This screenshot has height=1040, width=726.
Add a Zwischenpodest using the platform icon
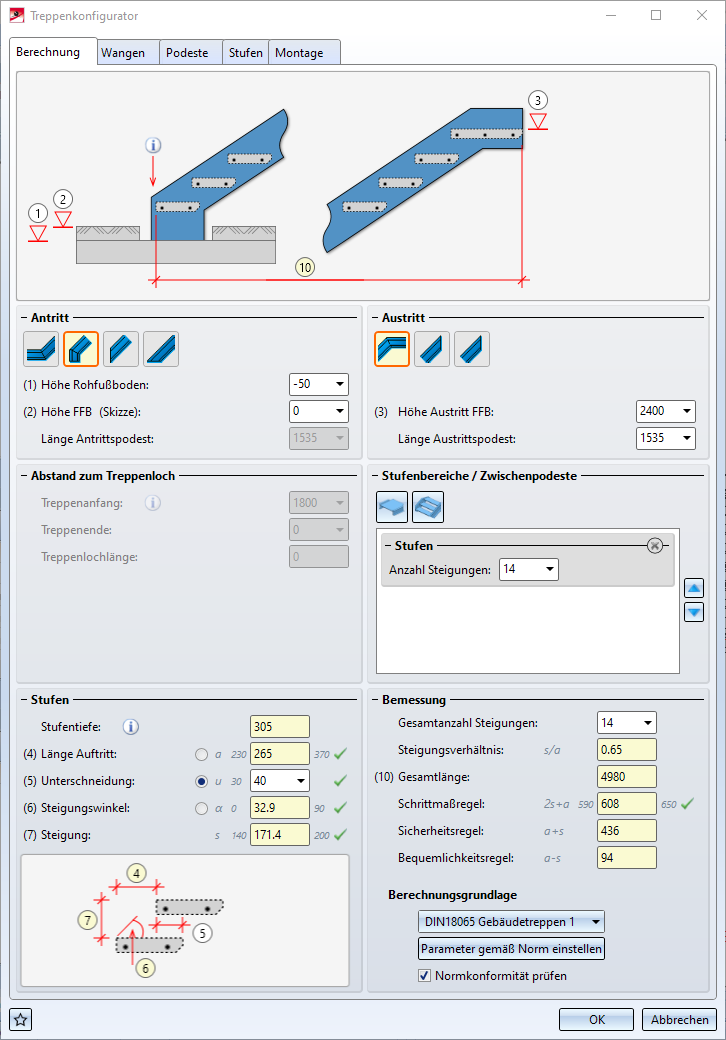(x=428, y=507)
